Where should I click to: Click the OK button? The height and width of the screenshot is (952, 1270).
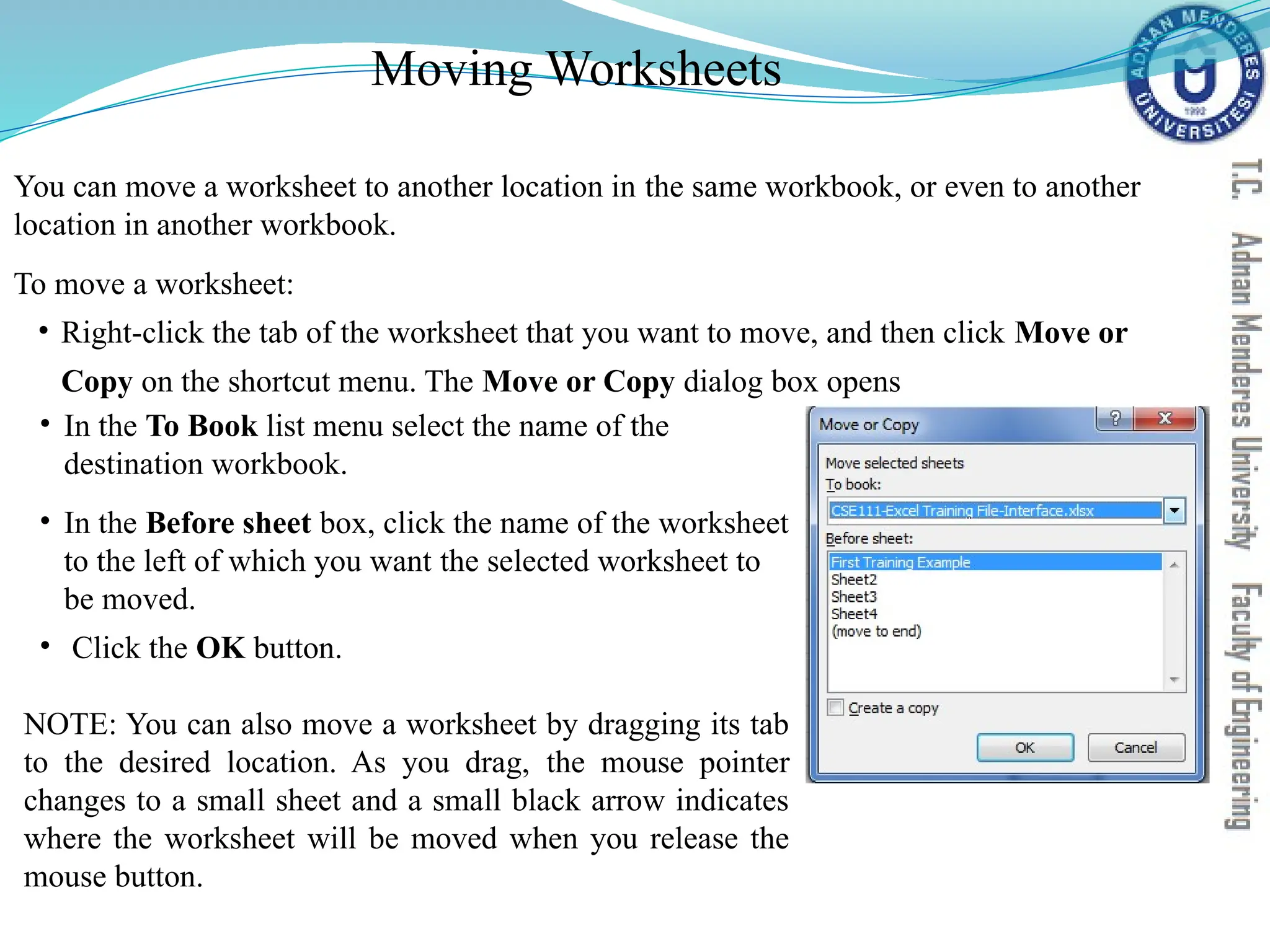[1025, 747]
